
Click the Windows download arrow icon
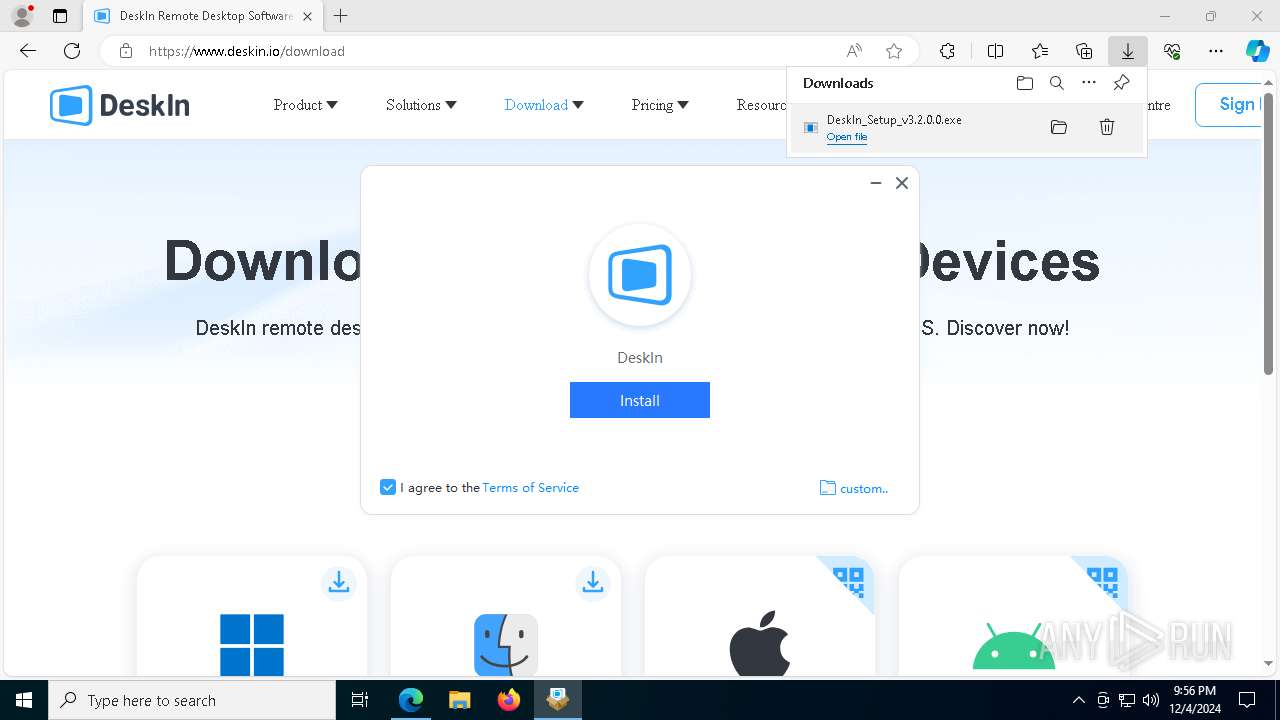[x=339, y=582]
